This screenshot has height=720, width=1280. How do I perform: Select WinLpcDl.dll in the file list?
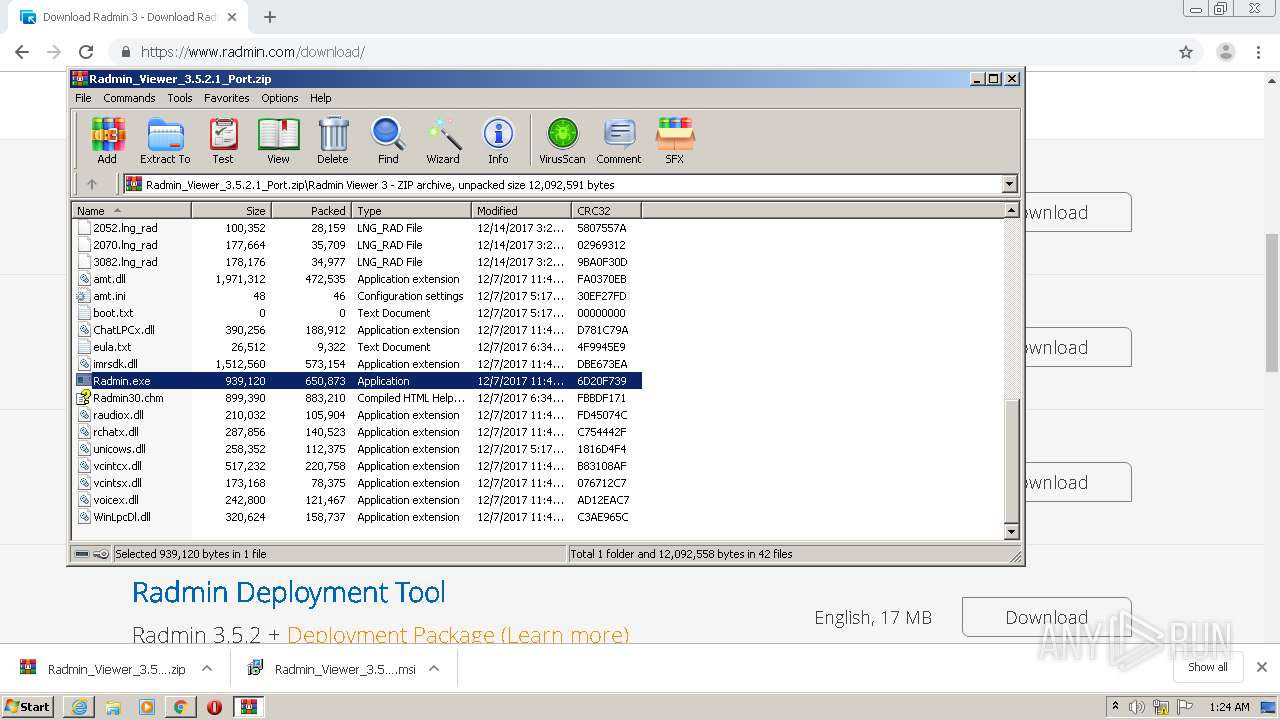pyautogui.click(x=359, y=517)
